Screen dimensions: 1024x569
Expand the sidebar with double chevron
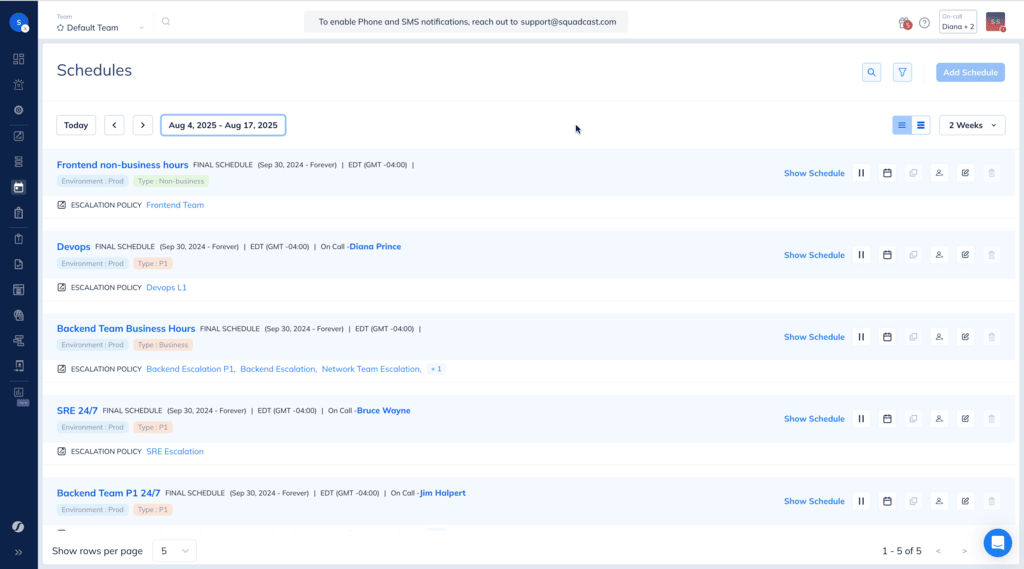point(19,553)
